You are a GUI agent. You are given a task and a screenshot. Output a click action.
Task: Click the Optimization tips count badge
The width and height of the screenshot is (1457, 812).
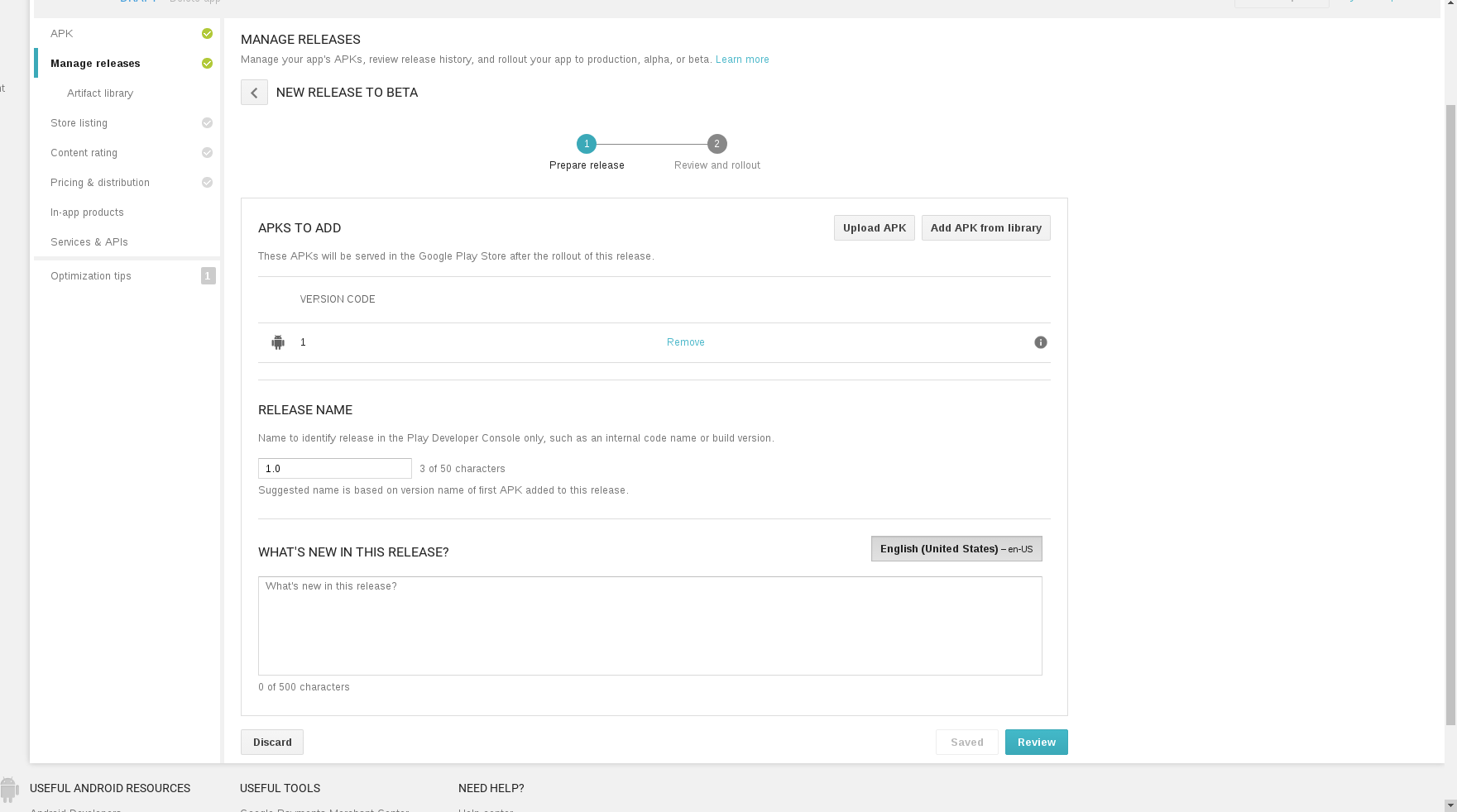208,276
